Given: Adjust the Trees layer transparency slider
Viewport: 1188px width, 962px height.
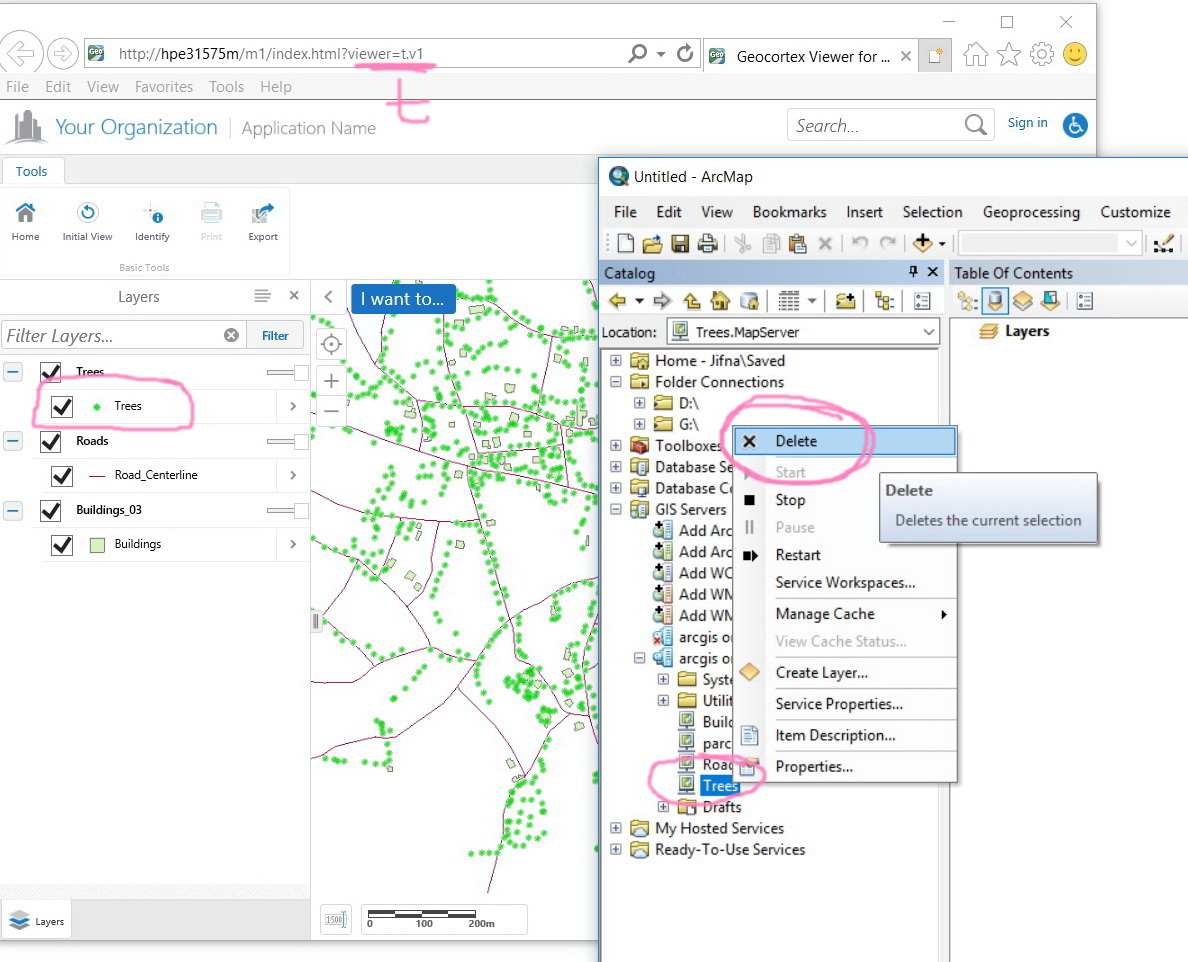Looking at the screenshot, I should (287, 372).
